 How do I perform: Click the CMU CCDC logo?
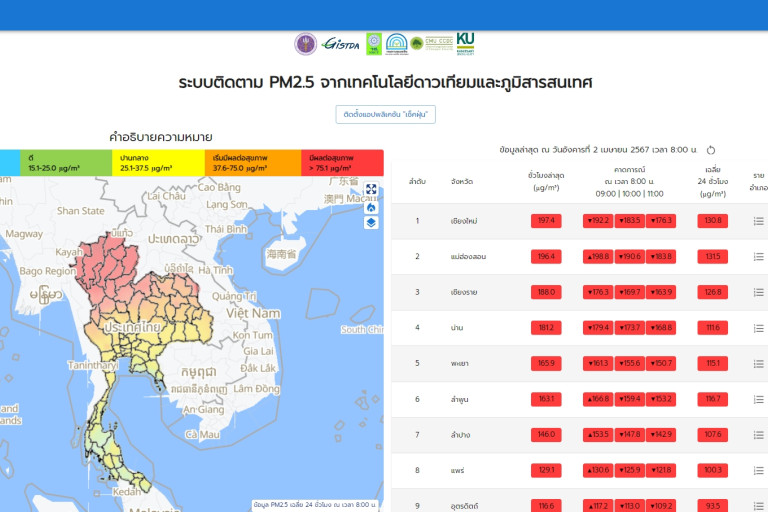[438, 43]
